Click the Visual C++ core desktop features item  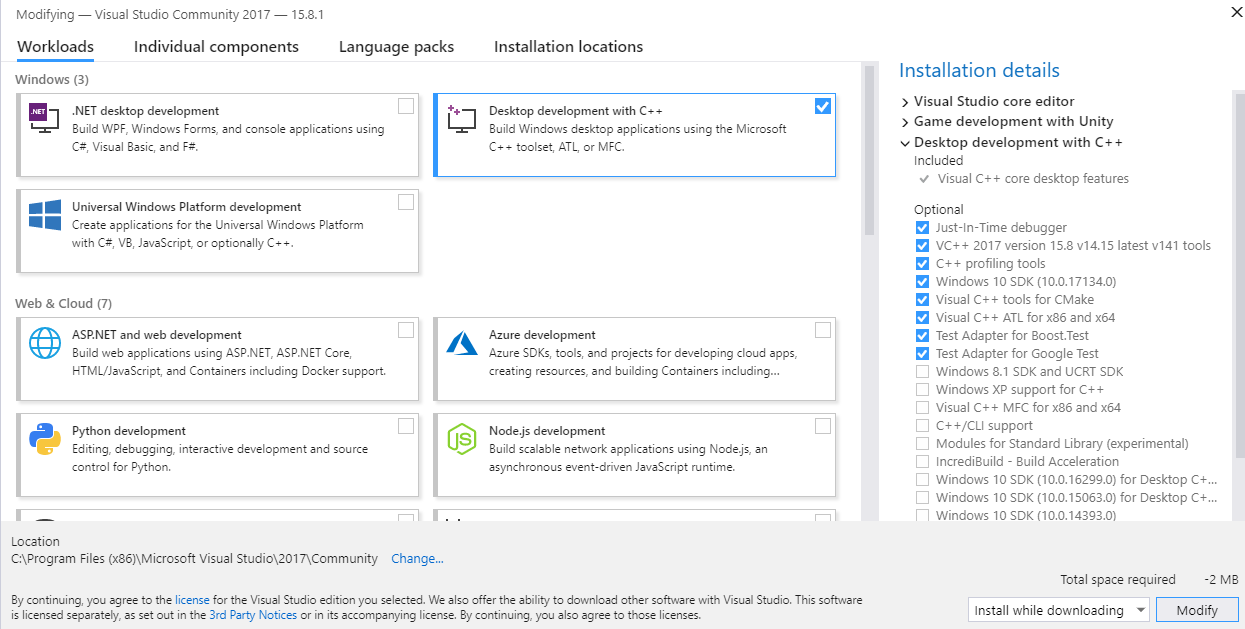(x=1033, y=179)
